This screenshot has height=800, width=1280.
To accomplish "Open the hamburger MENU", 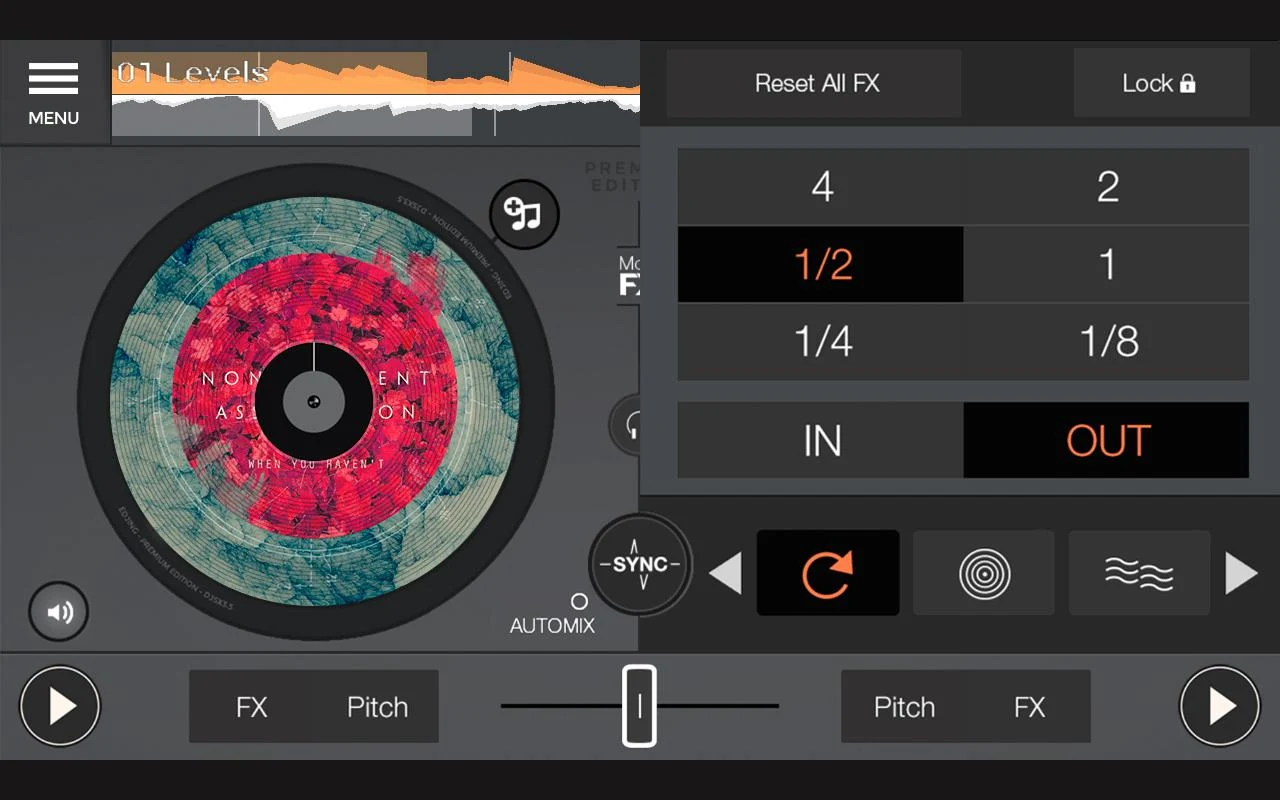I will pyautogui.click(x=54, y=93).
